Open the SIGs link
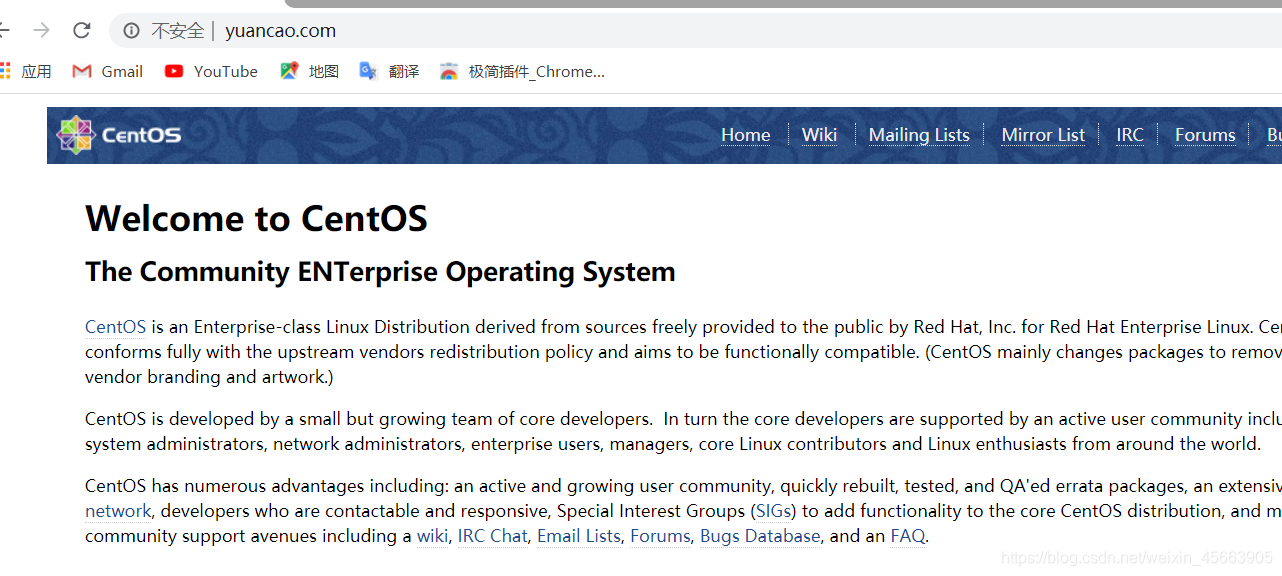1282x576 pixels. [774, 511]
